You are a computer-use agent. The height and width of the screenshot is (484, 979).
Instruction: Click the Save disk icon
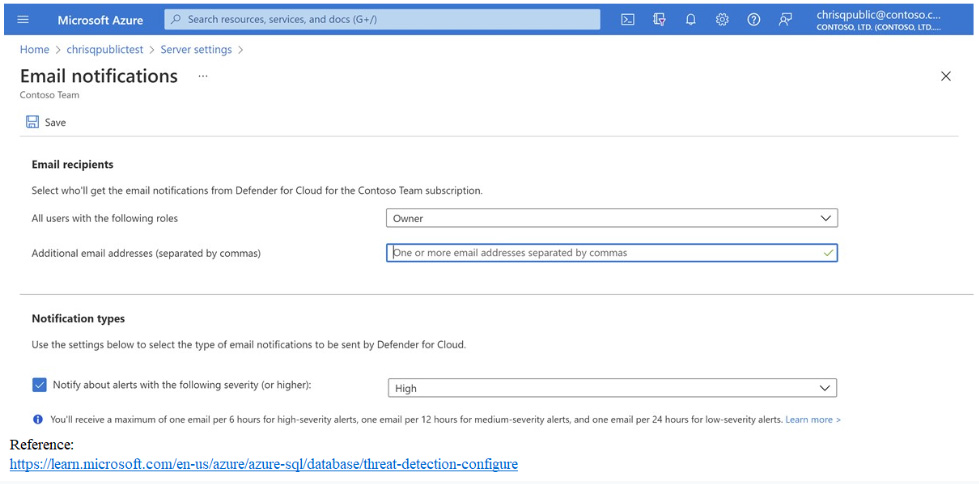(x=32, y=122)
